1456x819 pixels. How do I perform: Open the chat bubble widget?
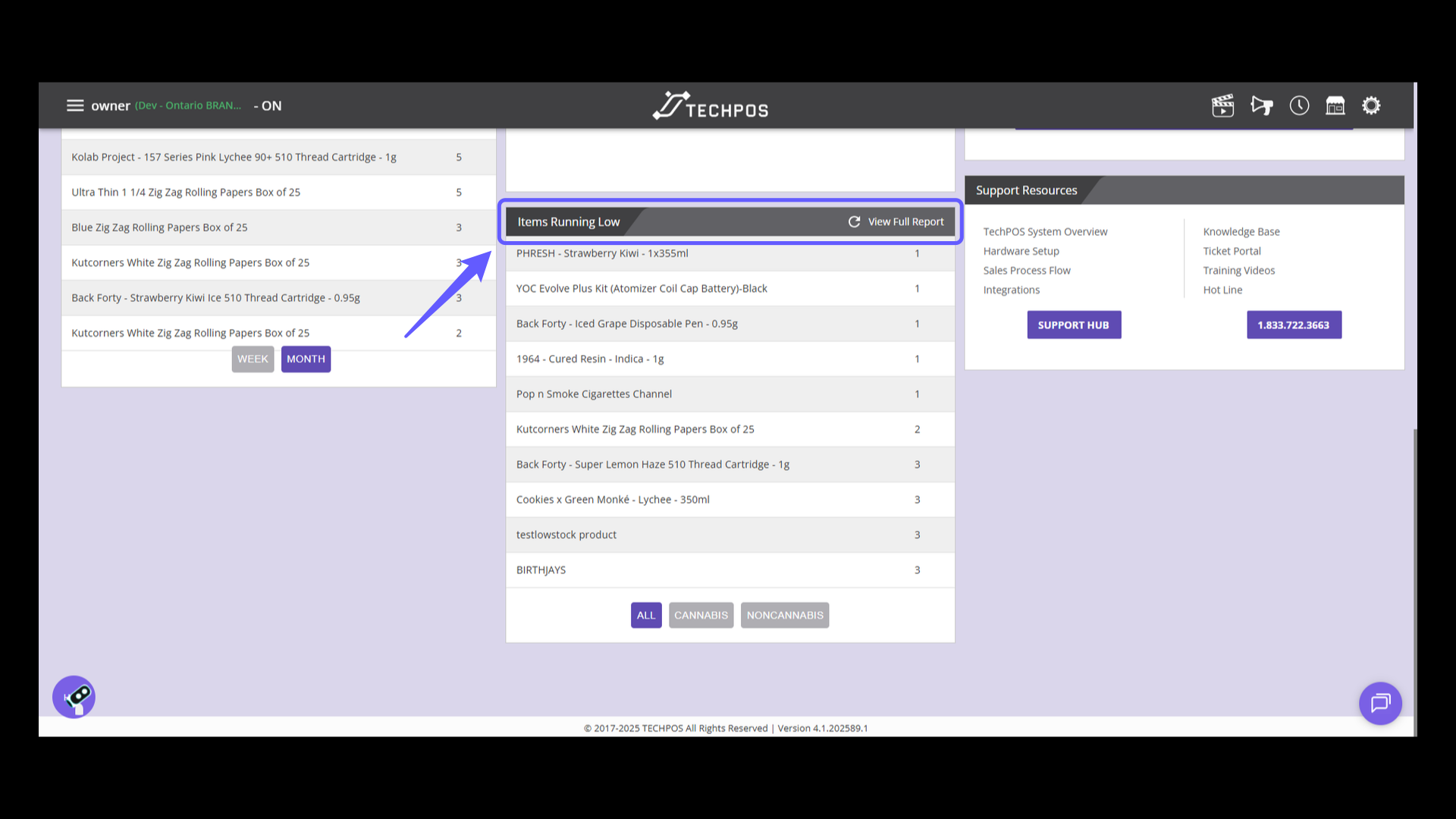1380,703
